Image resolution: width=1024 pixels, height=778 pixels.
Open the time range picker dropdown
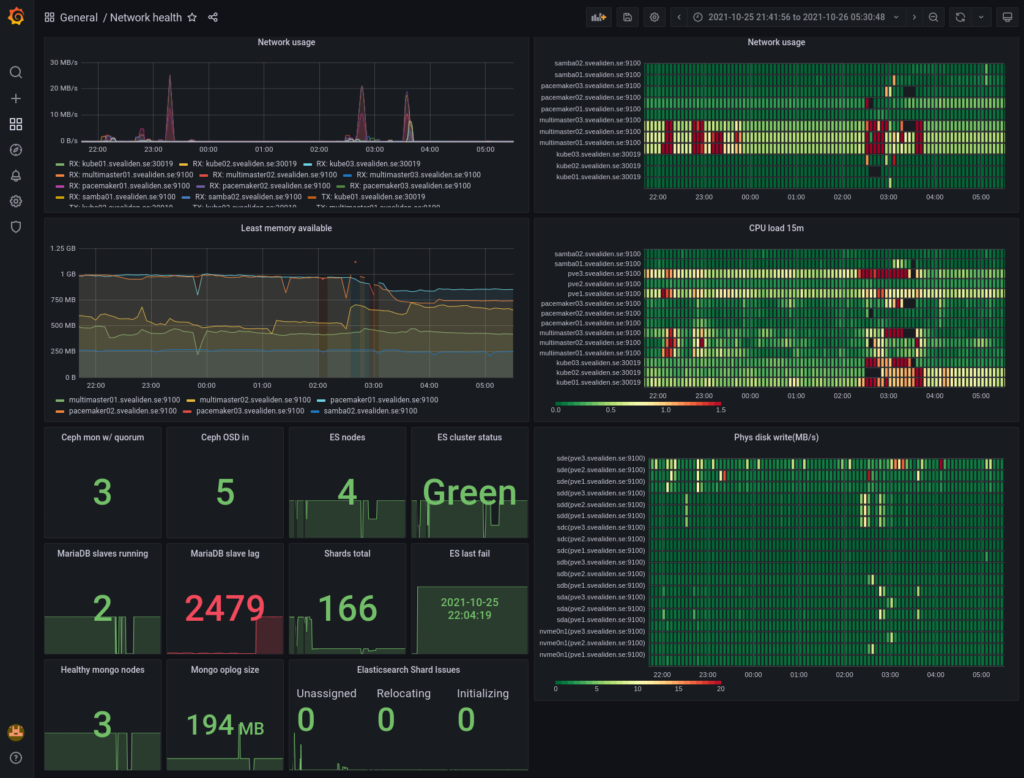[x=795, y=17]
